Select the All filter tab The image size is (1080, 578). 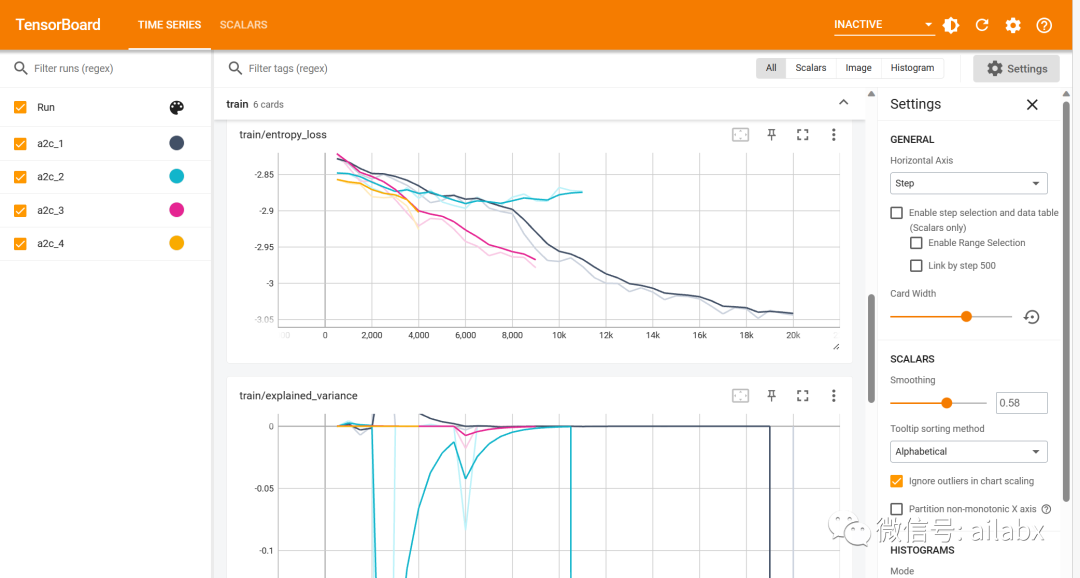coord(771,68)
